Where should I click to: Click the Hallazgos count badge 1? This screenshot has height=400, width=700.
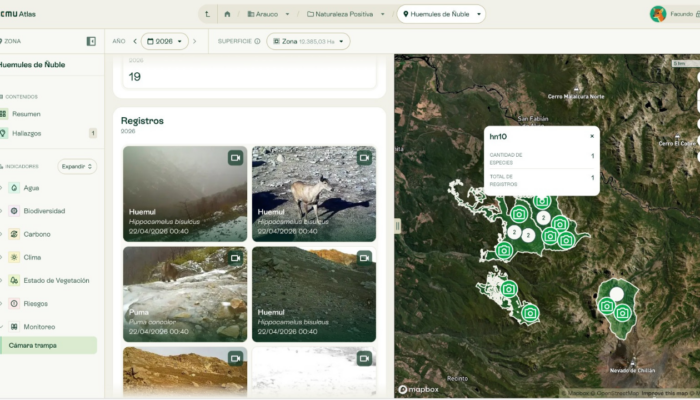pyautogui.click(x=93, y=133)
